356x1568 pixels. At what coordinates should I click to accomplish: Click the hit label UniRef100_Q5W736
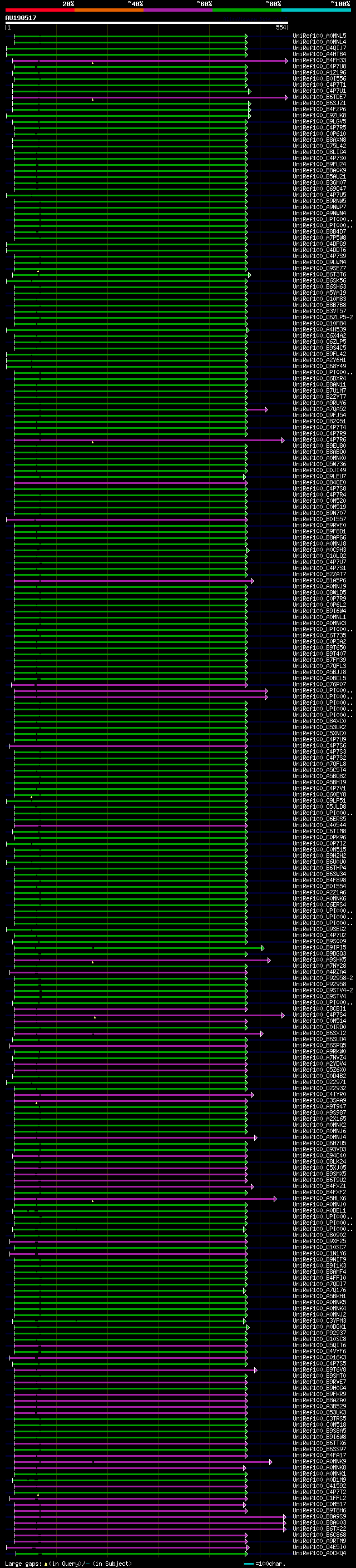(319, 464)
